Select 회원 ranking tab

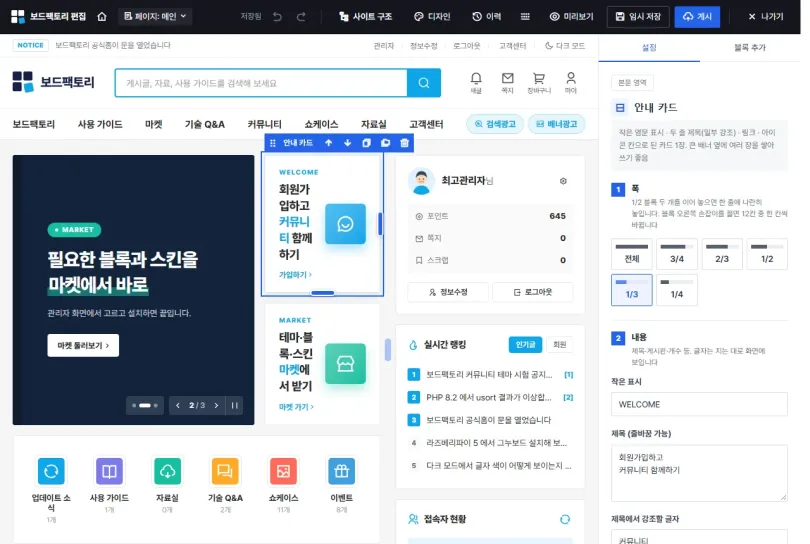tap(559, 345)
